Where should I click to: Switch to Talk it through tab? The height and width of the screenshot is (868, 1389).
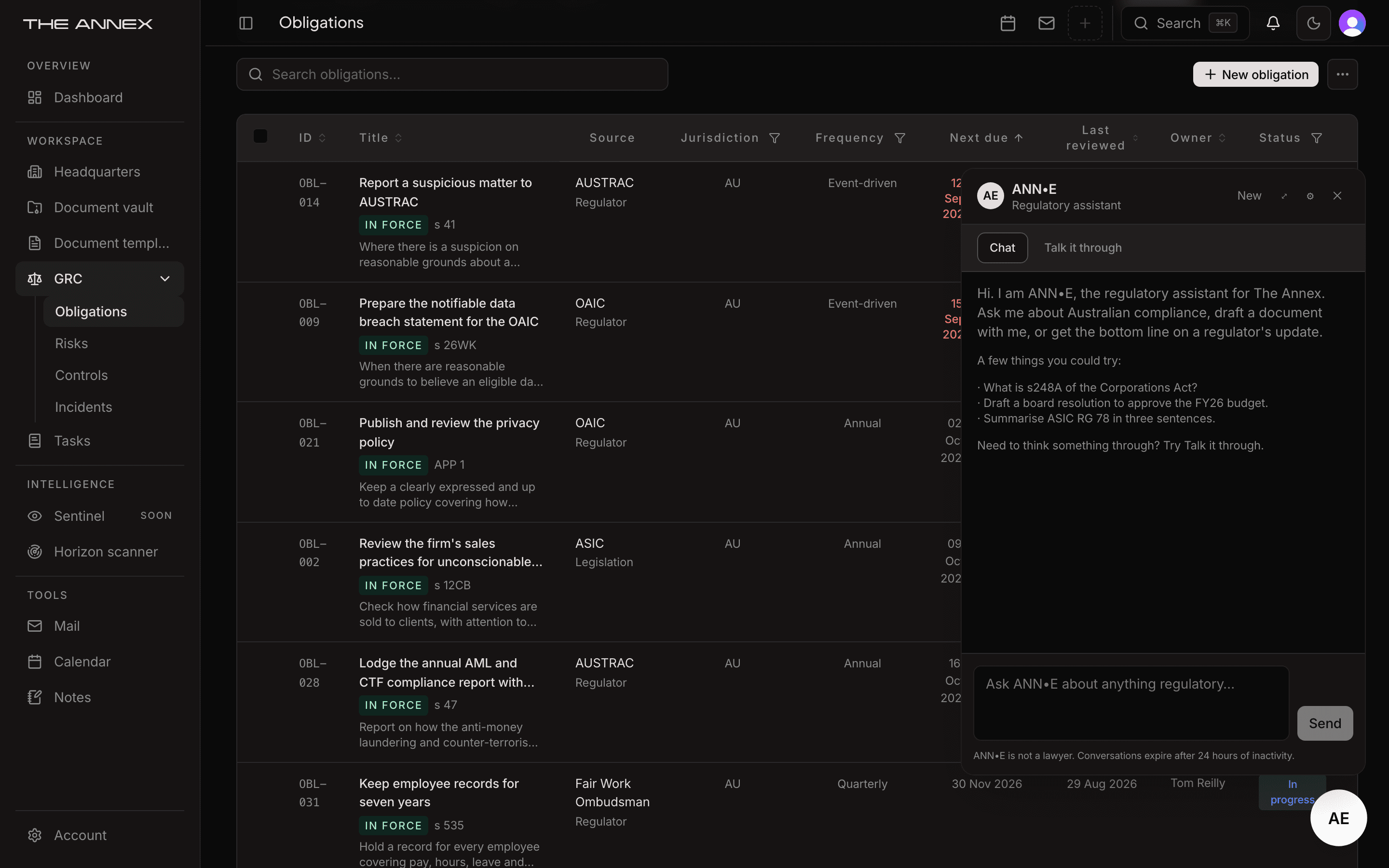click(x=1082, y=248)
